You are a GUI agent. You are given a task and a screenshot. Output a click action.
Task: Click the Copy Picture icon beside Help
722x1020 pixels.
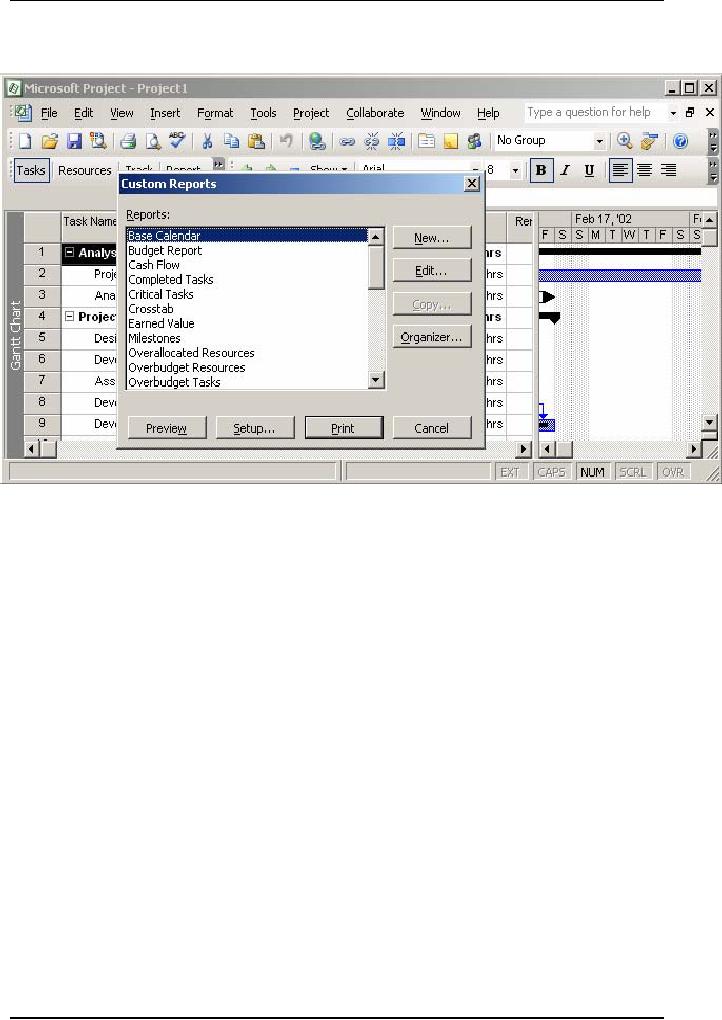(648, 141)
